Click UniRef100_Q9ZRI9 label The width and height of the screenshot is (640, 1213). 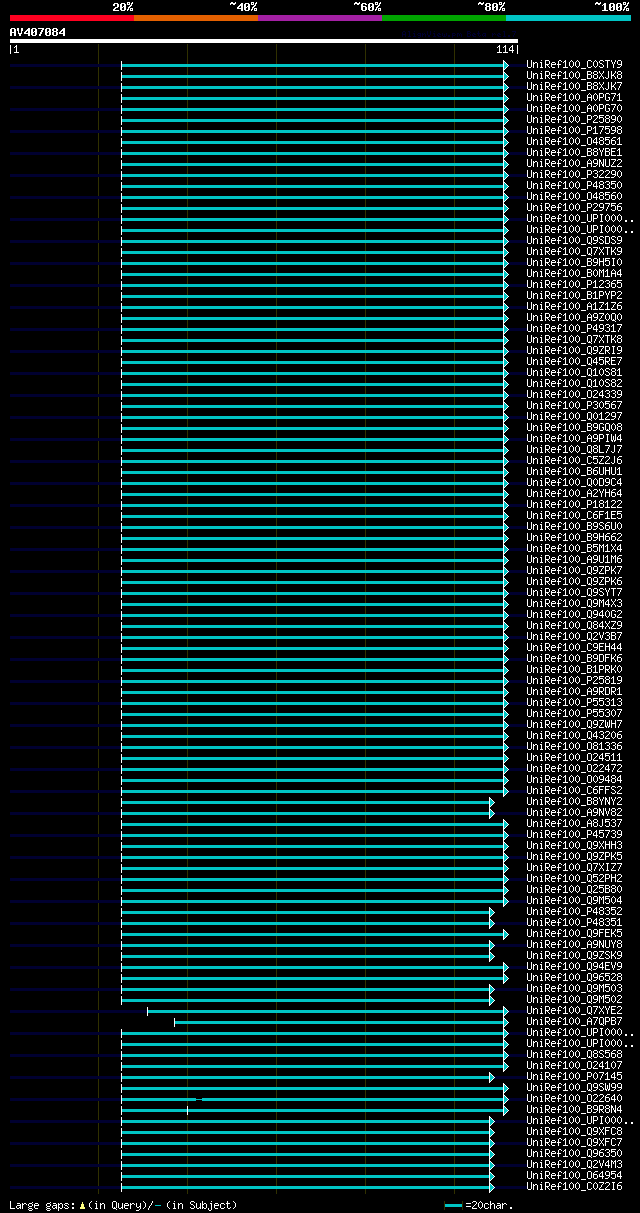coord(574,350)
